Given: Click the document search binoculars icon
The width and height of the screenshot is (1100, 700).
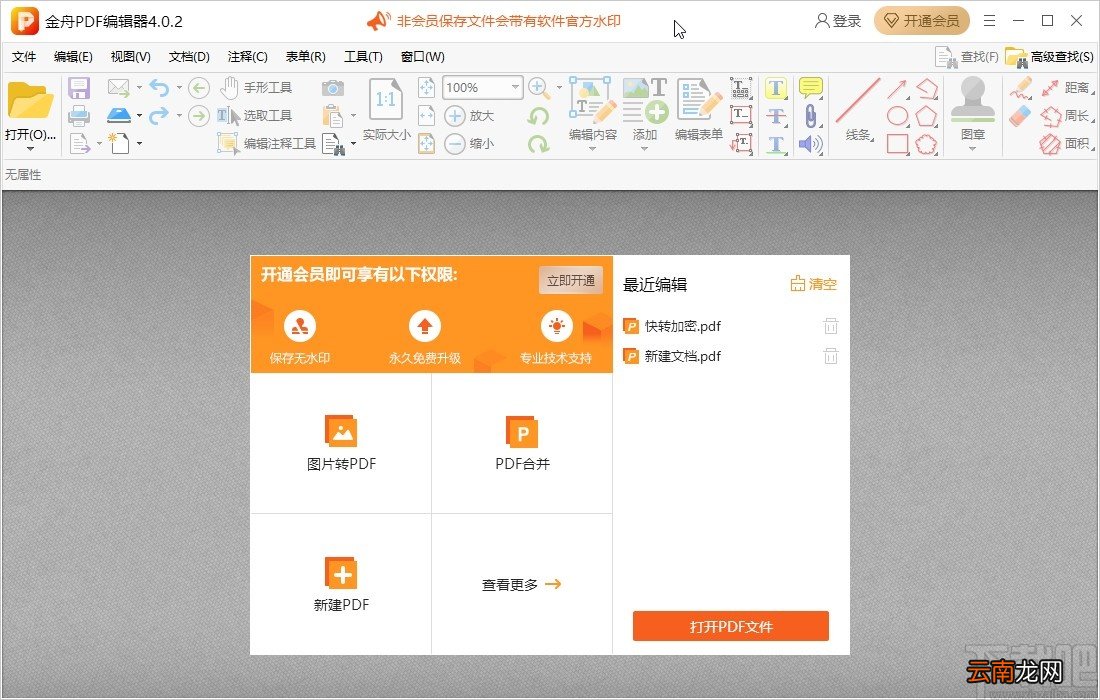Looking at the screenshot, I should (333, 144).
